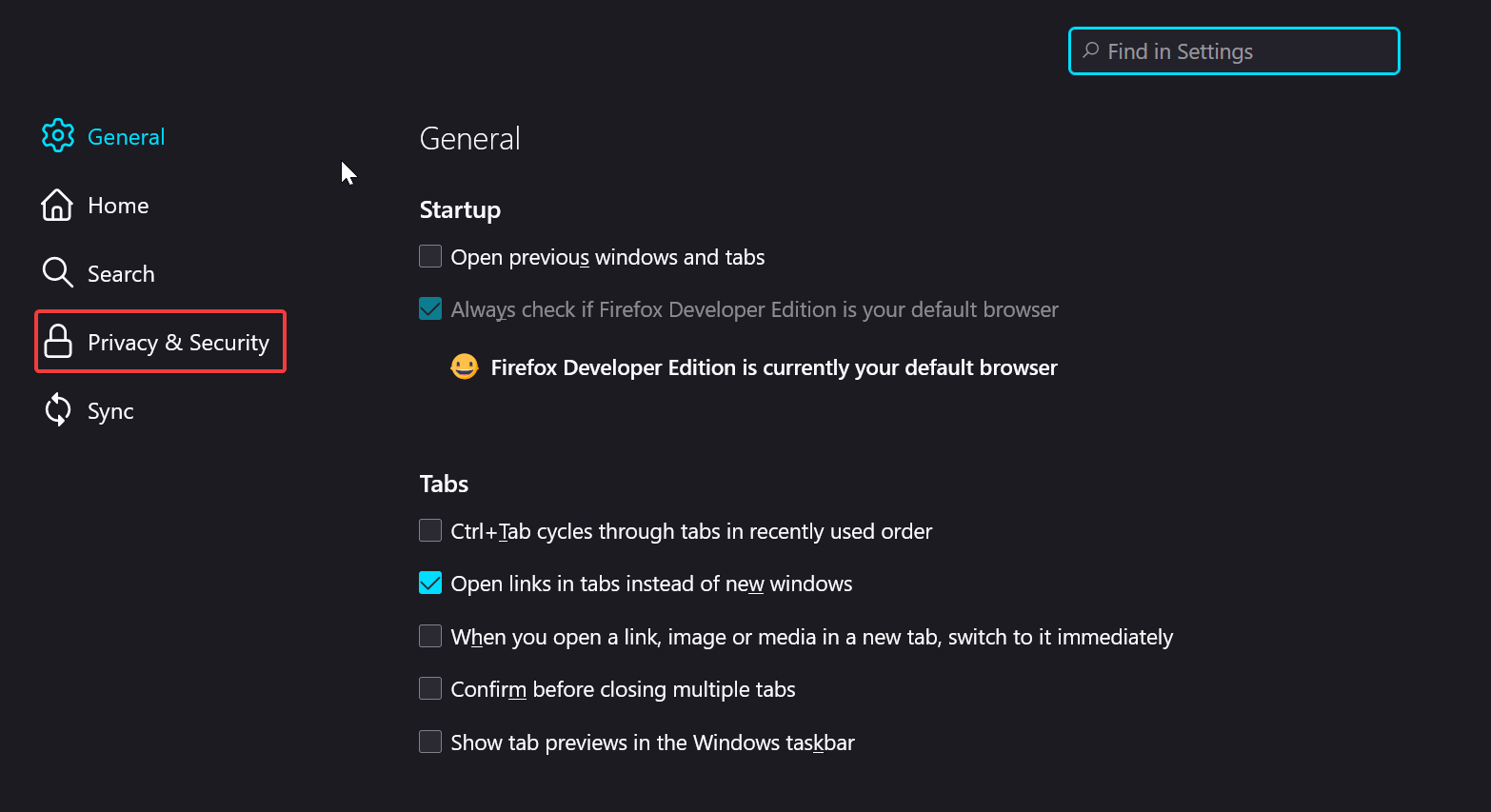
Task: Click the magnifier icon in Find in Settings
Action: pos(1091,50)
